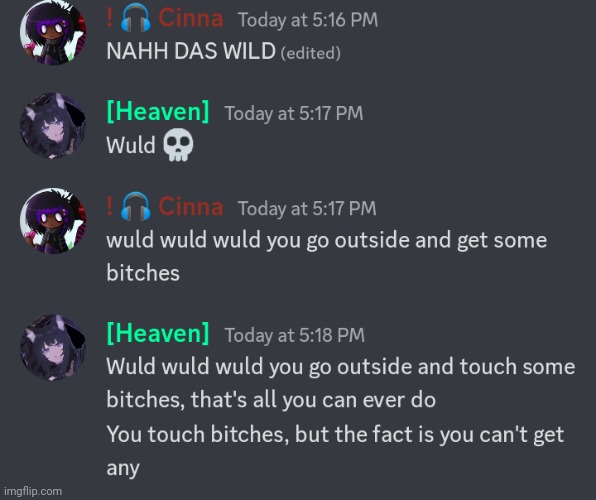Click Cinna's avatar on the first message
This screenshot has height=500, width=596.
(x=53, y=32)
